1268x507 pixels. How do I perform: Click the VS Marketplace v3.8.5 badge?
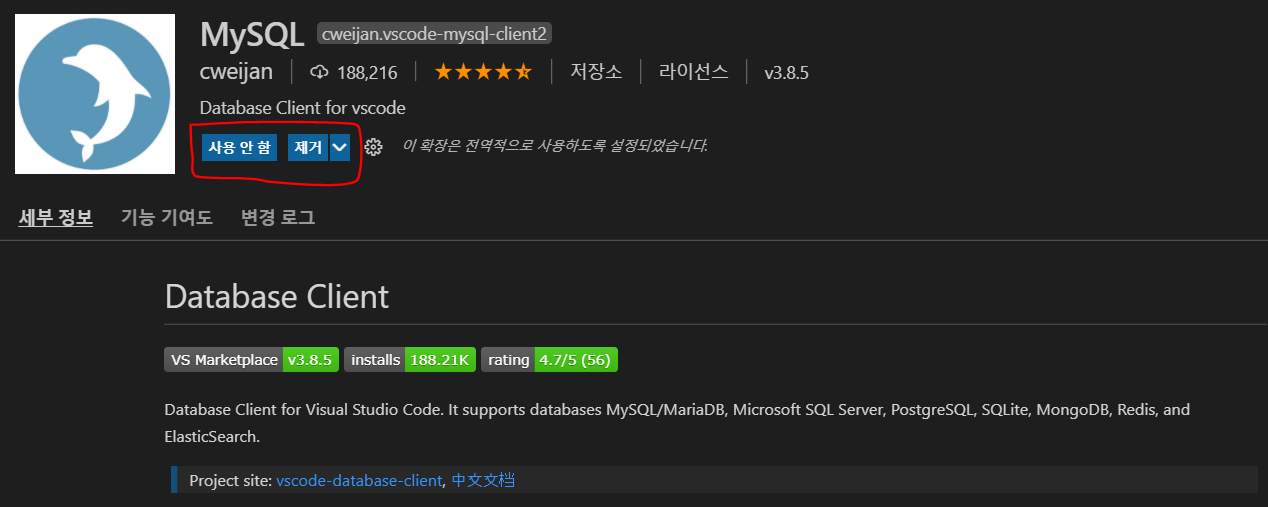click(252, 360)
